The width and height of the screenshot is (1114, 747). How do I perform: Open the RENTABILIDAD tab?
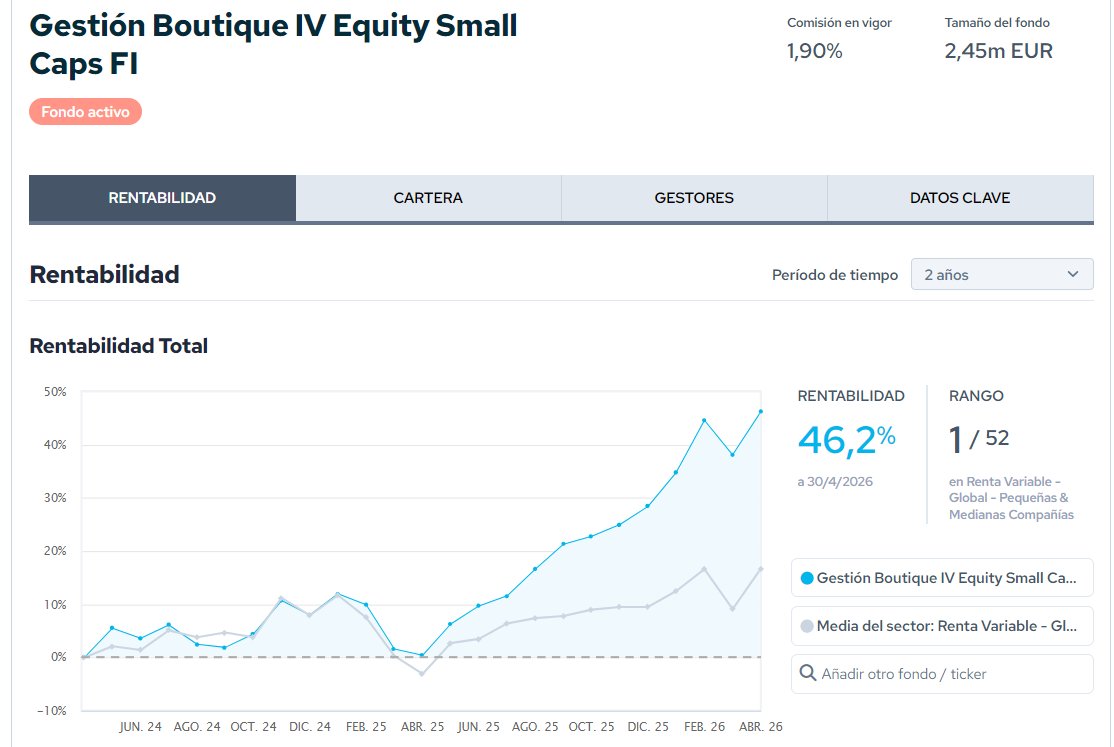(x=162, y=198)
